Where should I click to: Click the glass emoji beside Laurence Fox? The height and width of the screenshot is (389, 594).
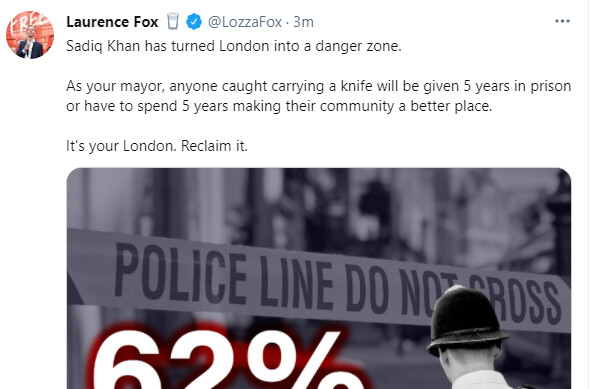coord(173,21)
